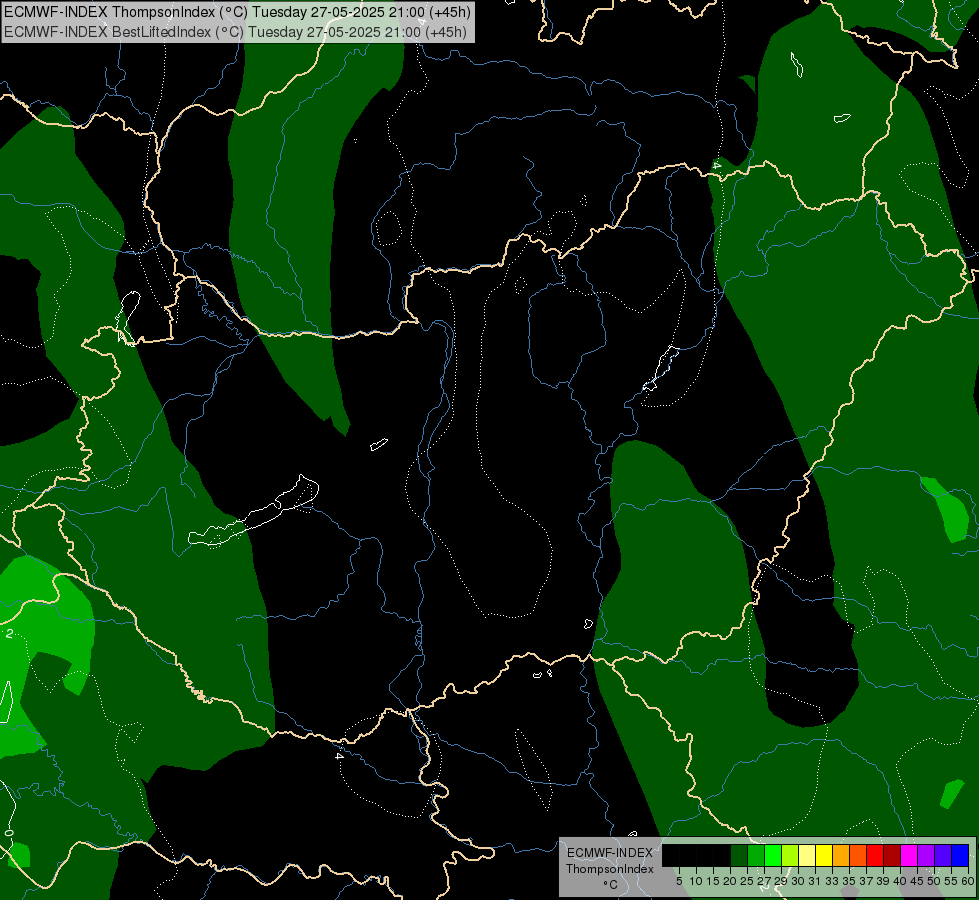
Task: Click the contour label 0 on the map
Action: pyautogui.click(x=8, y=833)
